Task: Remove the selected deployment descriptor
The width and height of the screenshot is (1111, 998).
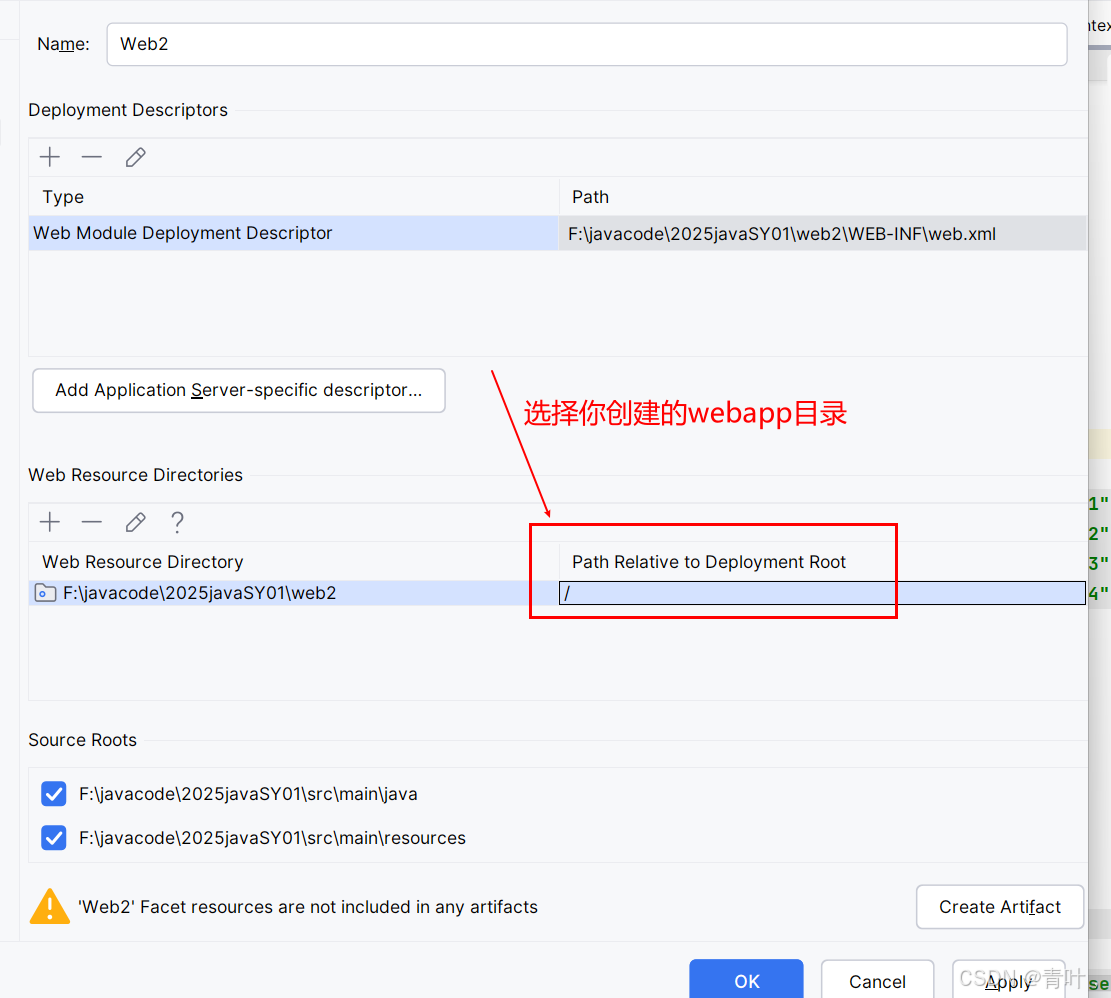Action: [x=92, y=157]
